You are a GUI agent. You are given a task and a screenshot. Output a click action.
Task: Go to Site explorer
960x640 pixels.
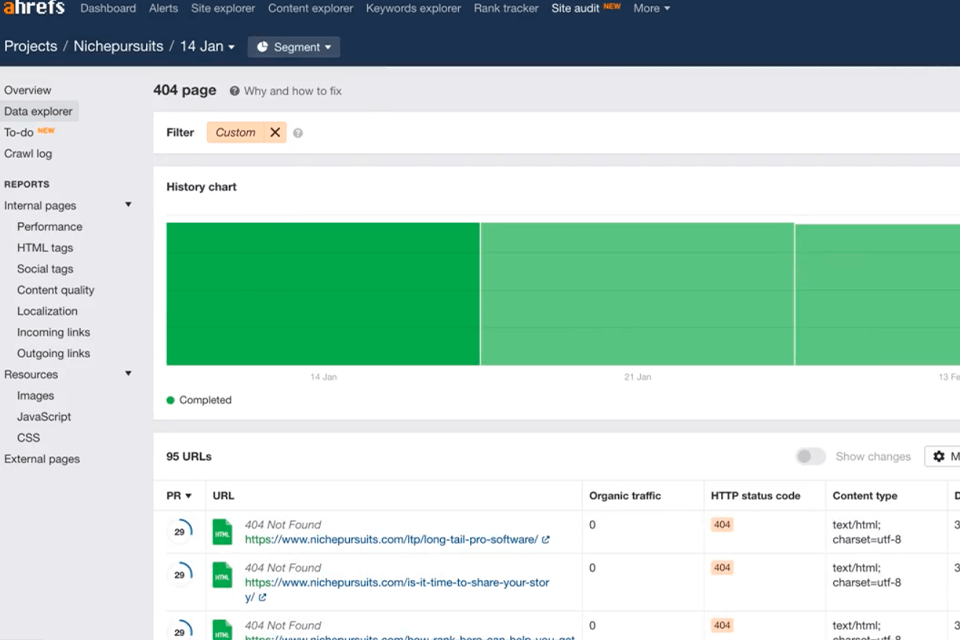pos(223,9)
